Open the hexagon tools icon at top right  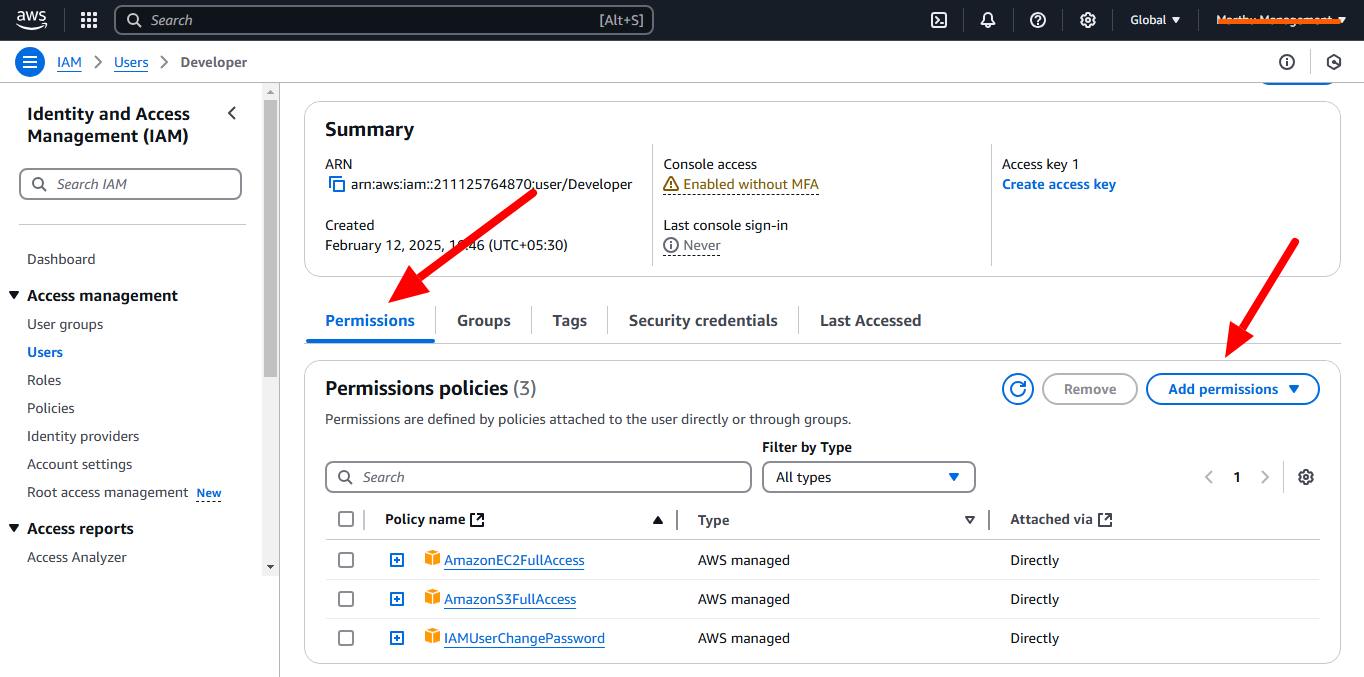1334,62
